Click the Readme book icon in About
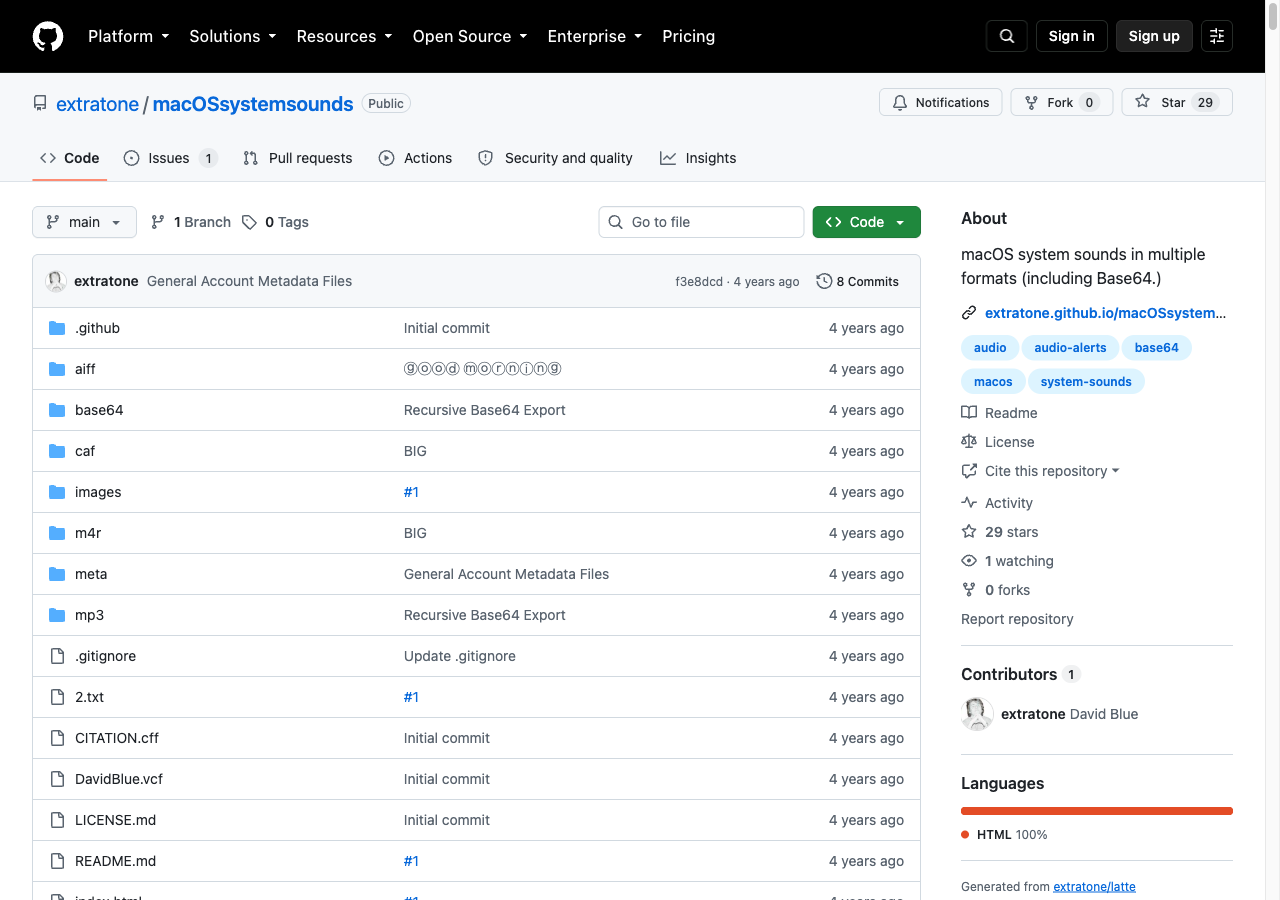This screenshot has height=900, width=1280. click(x=969, y=413)
